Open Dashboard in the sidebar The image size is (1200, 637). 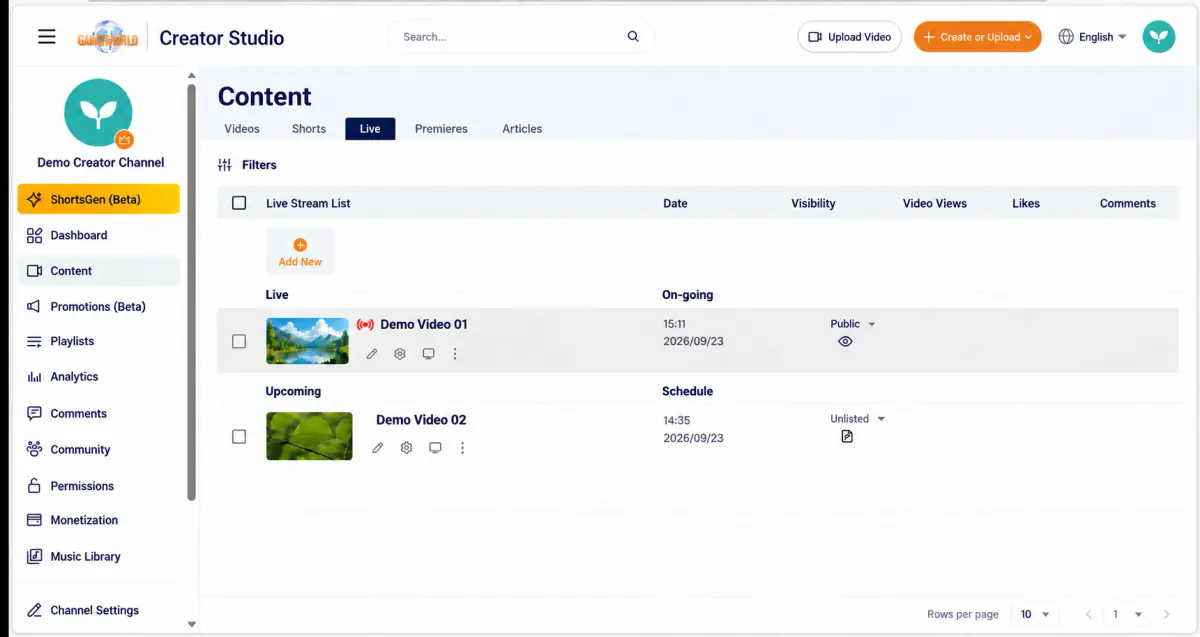point(98,235)
